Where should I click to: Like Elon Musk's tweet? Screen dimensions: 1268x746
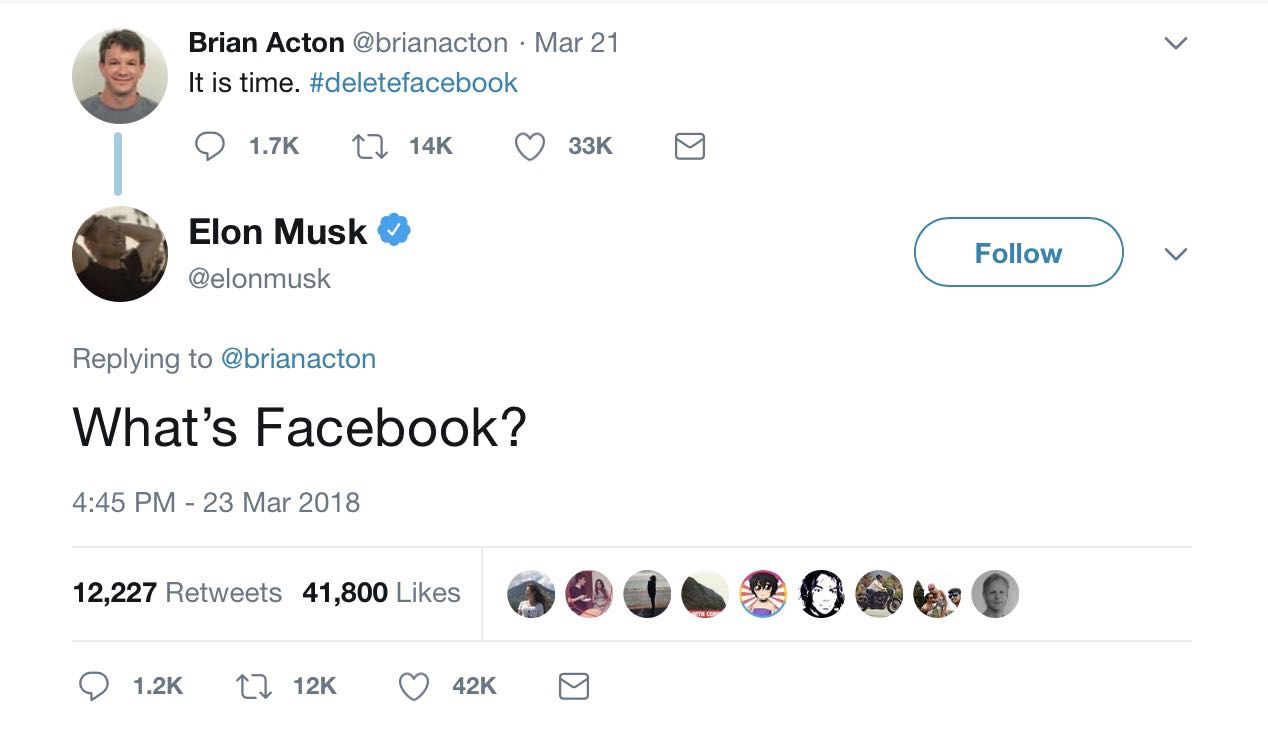pos(413,686)
